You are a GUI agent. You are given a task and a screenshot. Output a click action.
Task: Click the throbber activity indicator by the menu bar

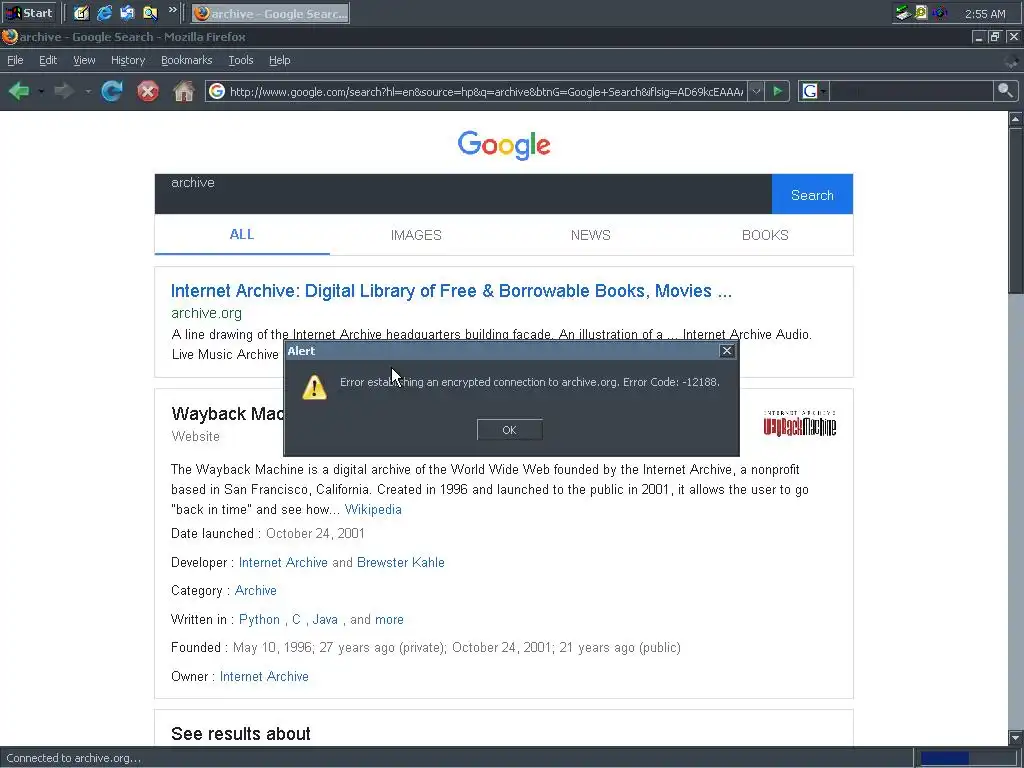coord(1011,61)
